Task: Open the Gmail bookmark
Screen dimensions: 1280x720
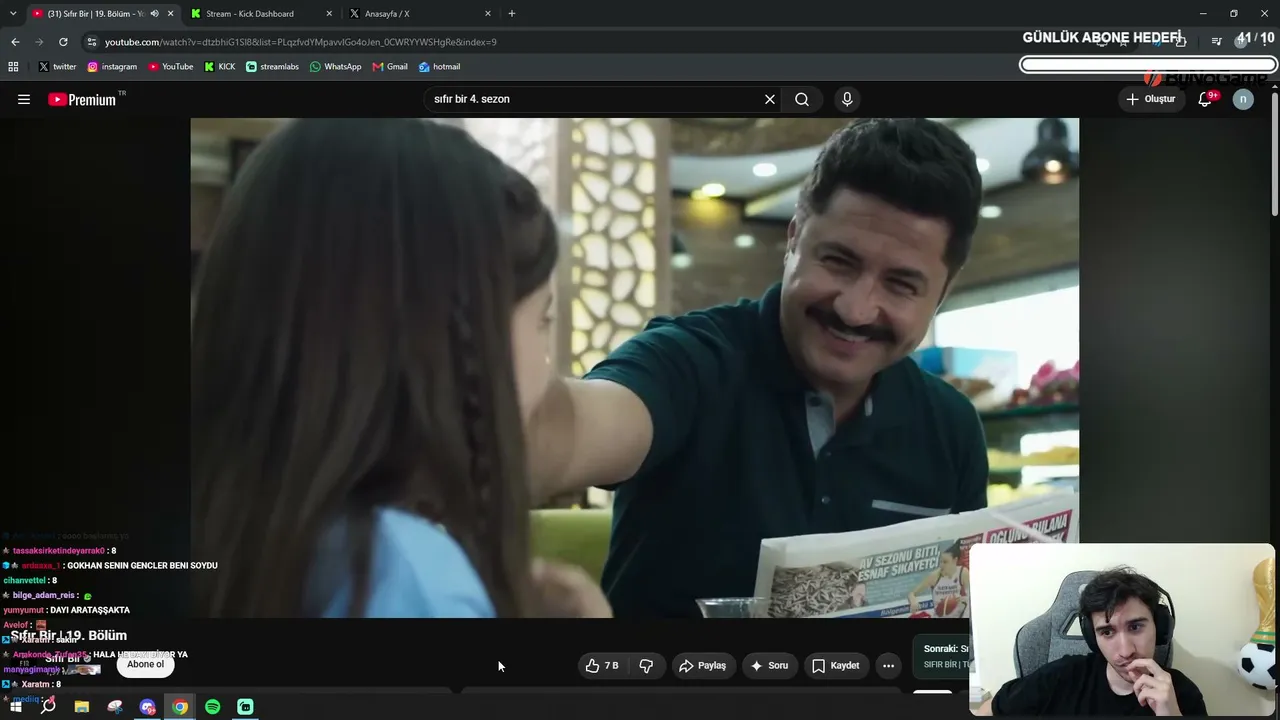Action: point(390,67)
